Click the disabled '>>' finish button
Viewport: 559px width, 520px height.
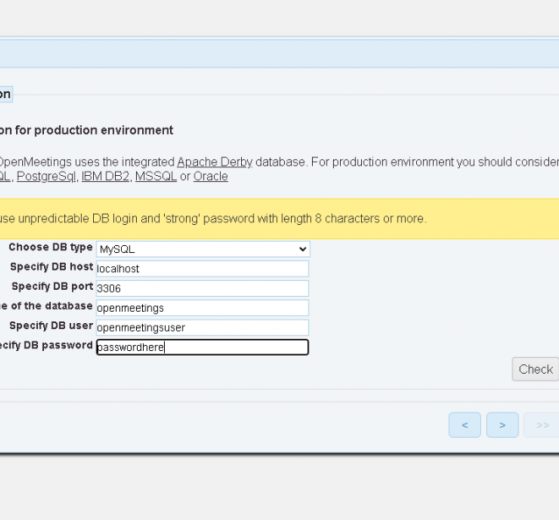[x=542, y=425]
